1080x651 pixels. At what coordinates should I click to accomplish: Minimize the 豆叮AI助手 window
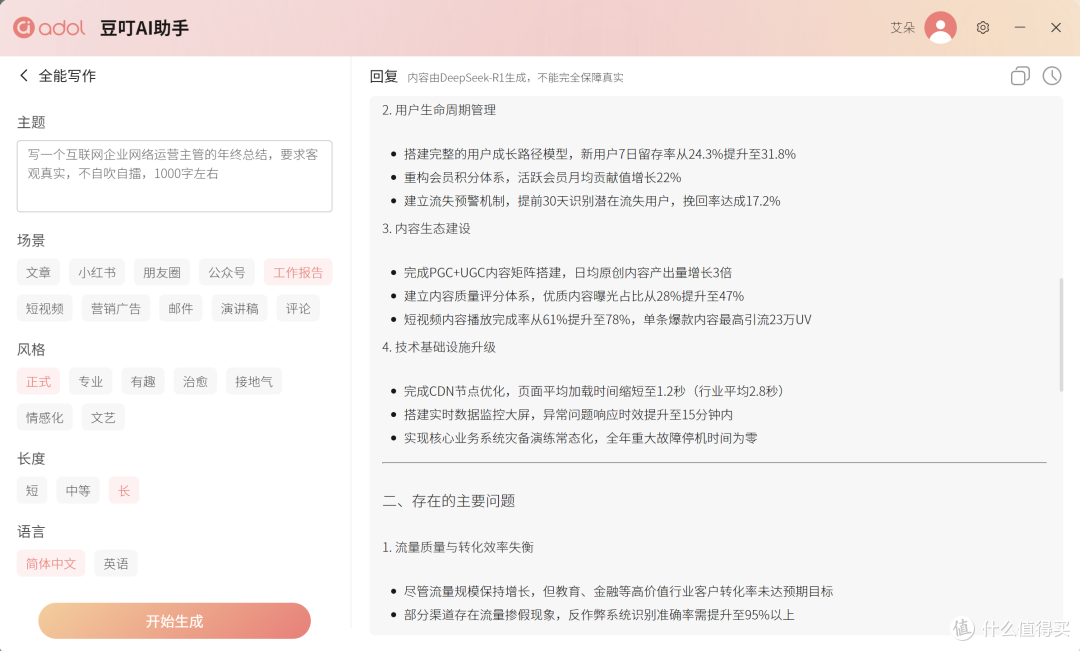pos(1019,28)
